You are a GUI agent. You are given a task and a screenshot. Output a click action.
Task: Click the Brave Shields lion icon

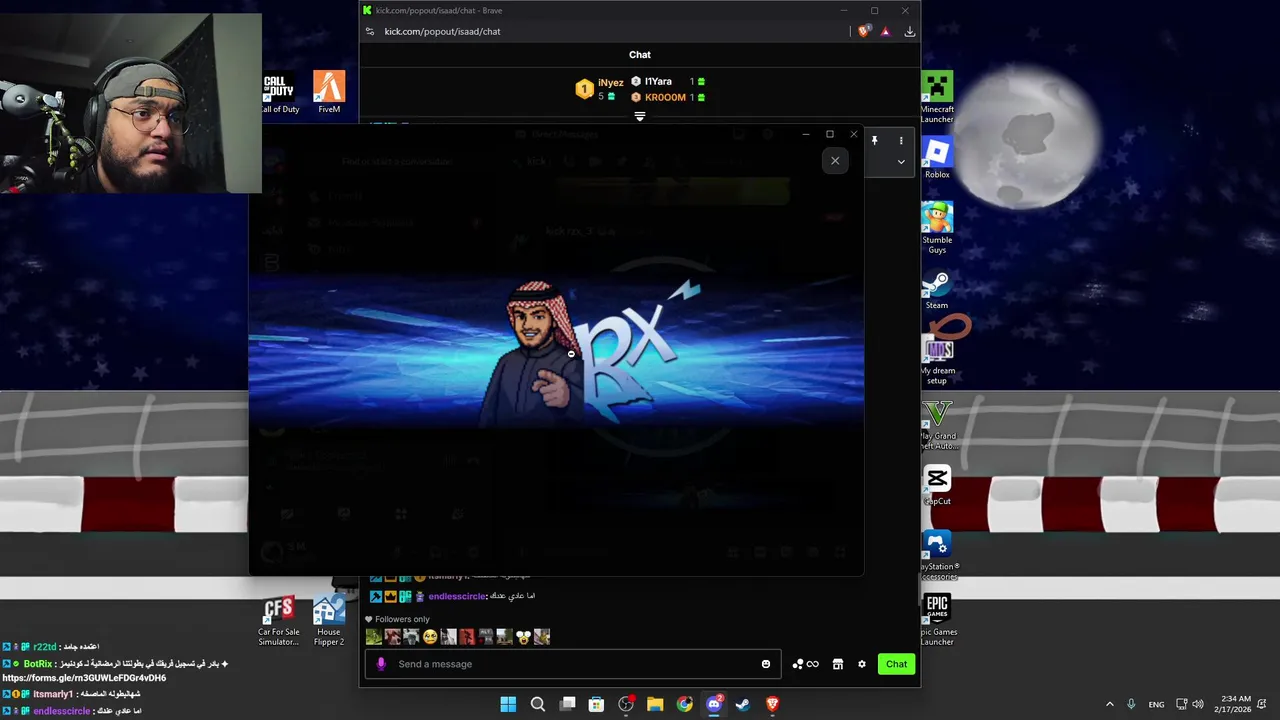pyautogui.click(x=864, y=31)
